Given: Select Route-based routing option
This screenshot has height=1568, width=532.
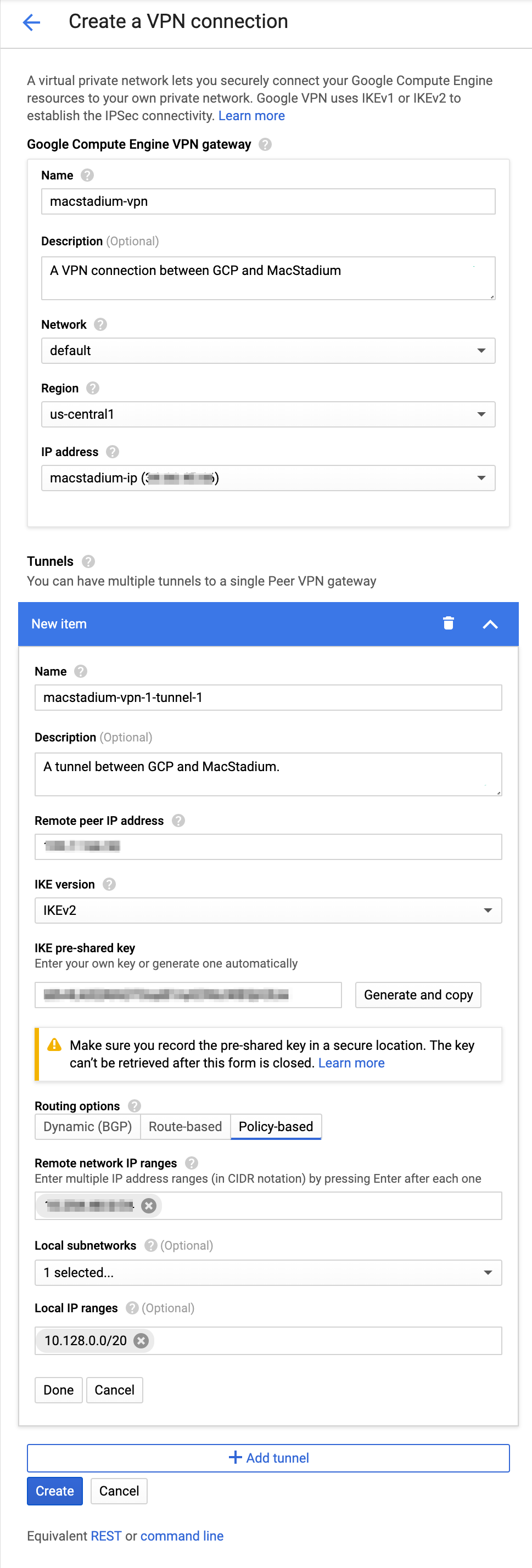Looking at the screenshot, I should [185, 1127].
